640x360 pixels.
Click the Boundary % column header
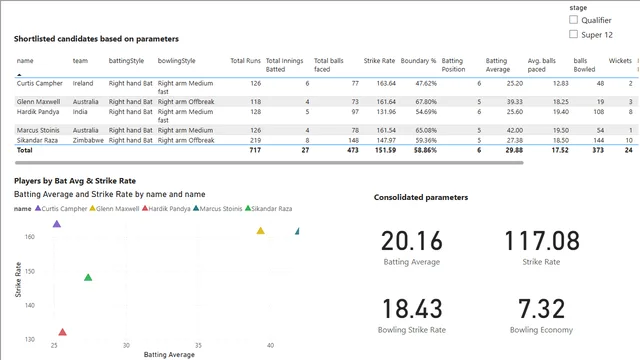418,61
